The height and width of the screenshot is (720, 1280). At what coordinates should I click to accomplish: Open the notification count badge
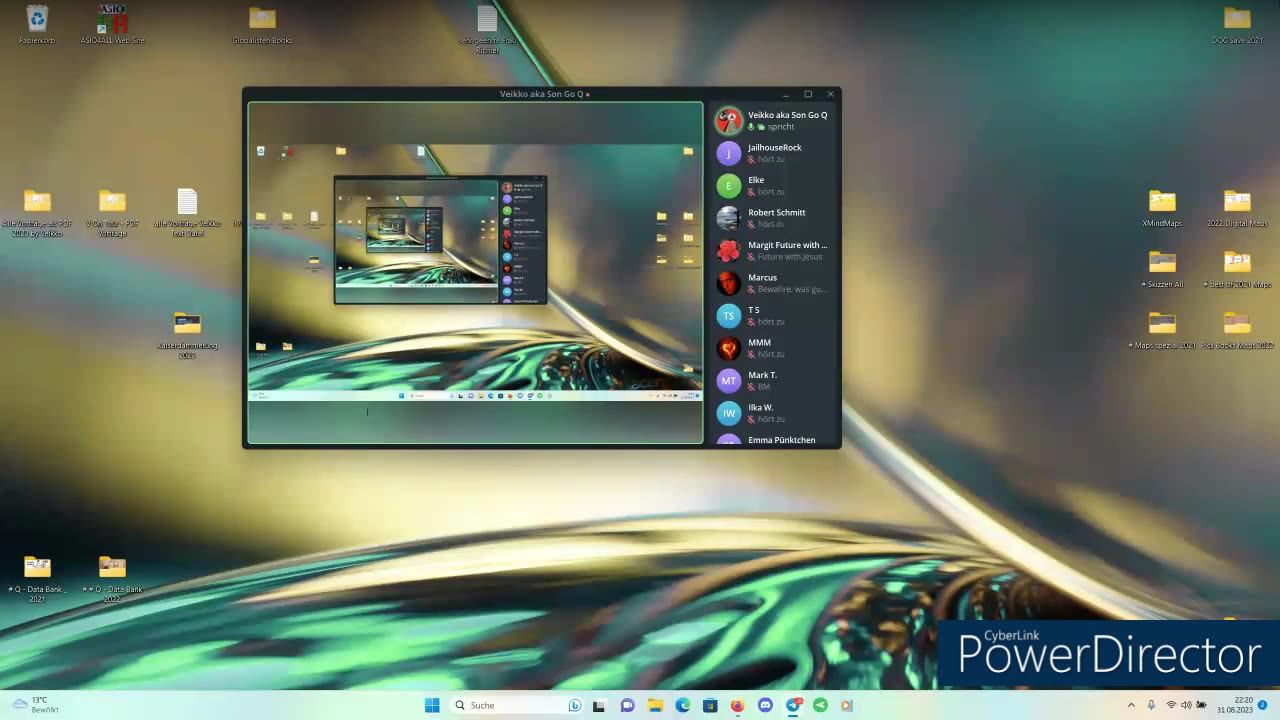coord(1263,705)
